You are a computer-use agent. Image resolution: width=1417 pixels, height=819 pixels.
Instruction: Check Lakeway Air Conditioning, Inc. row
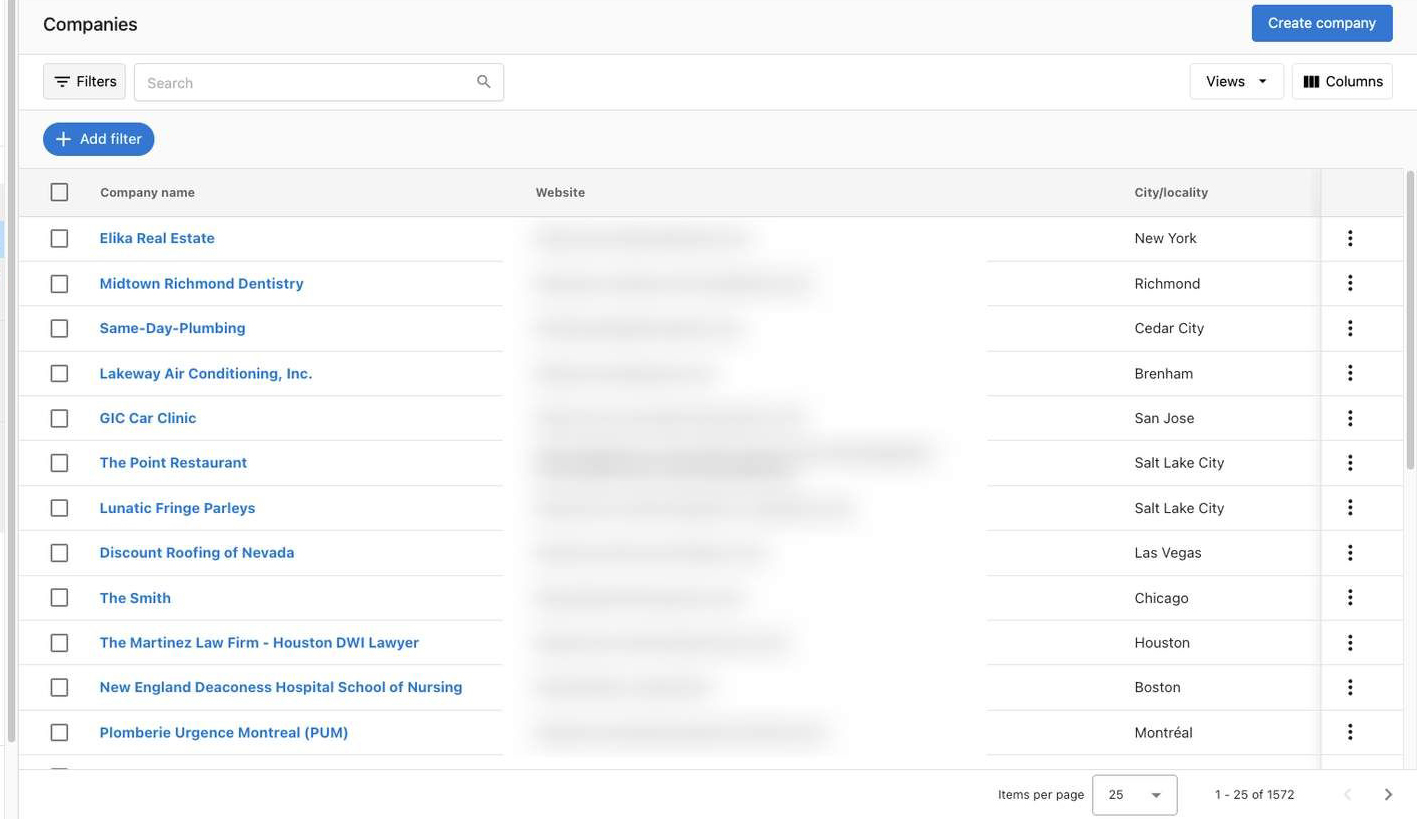(59, 373)
